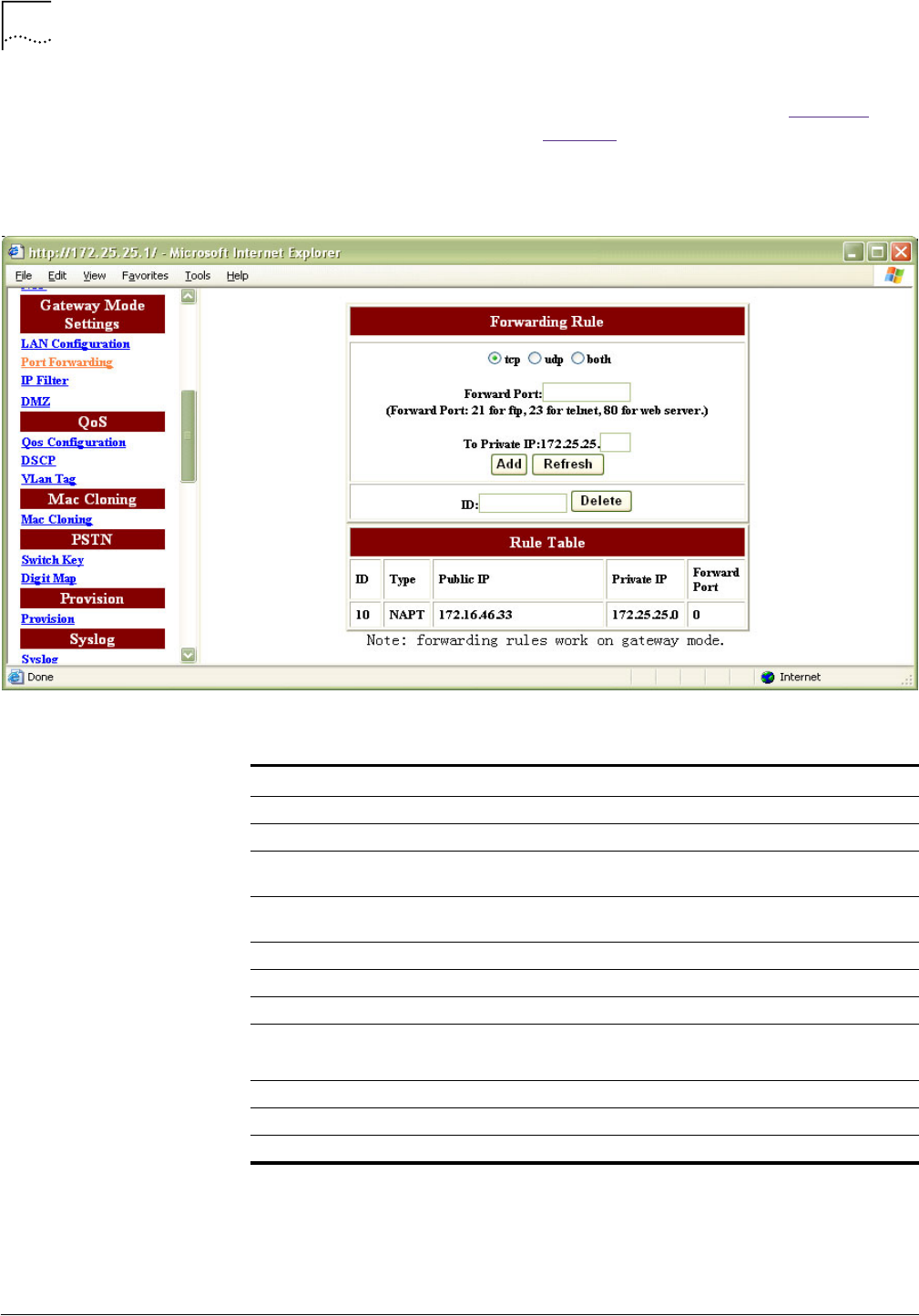The width and height of the screenshot is (919, 1316).
Task: Open the DSCP link
Action: pos(38,461)
